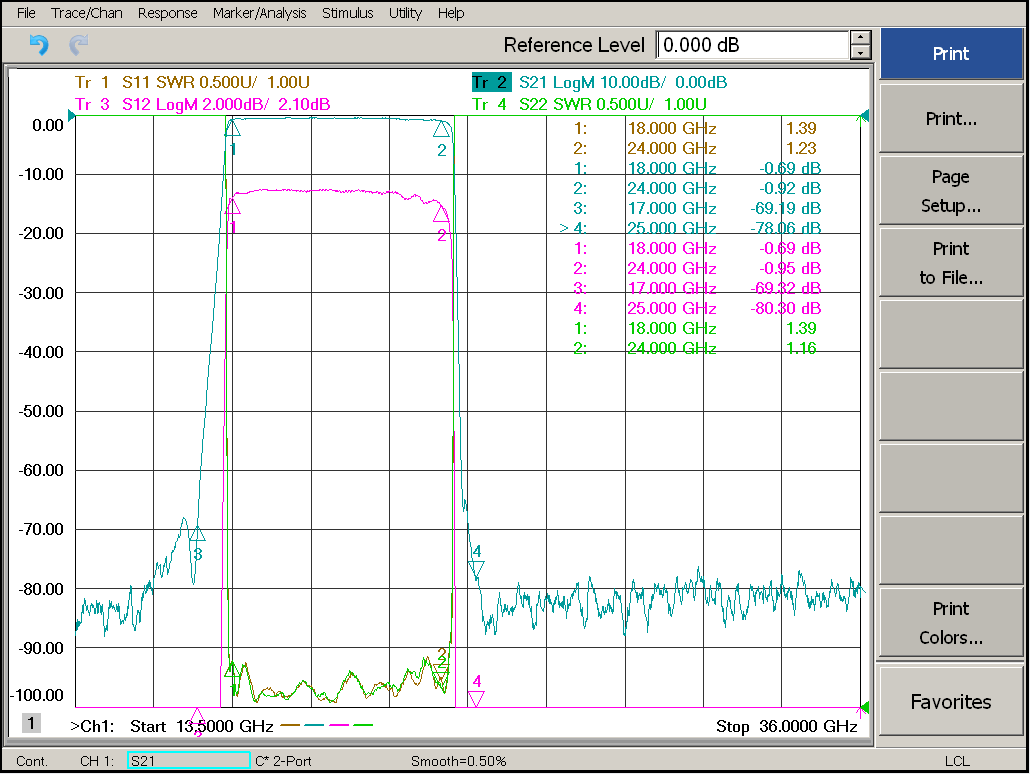Click the Favorites softkey
This screenshot has width=1030, height=774.
point(951,702)
